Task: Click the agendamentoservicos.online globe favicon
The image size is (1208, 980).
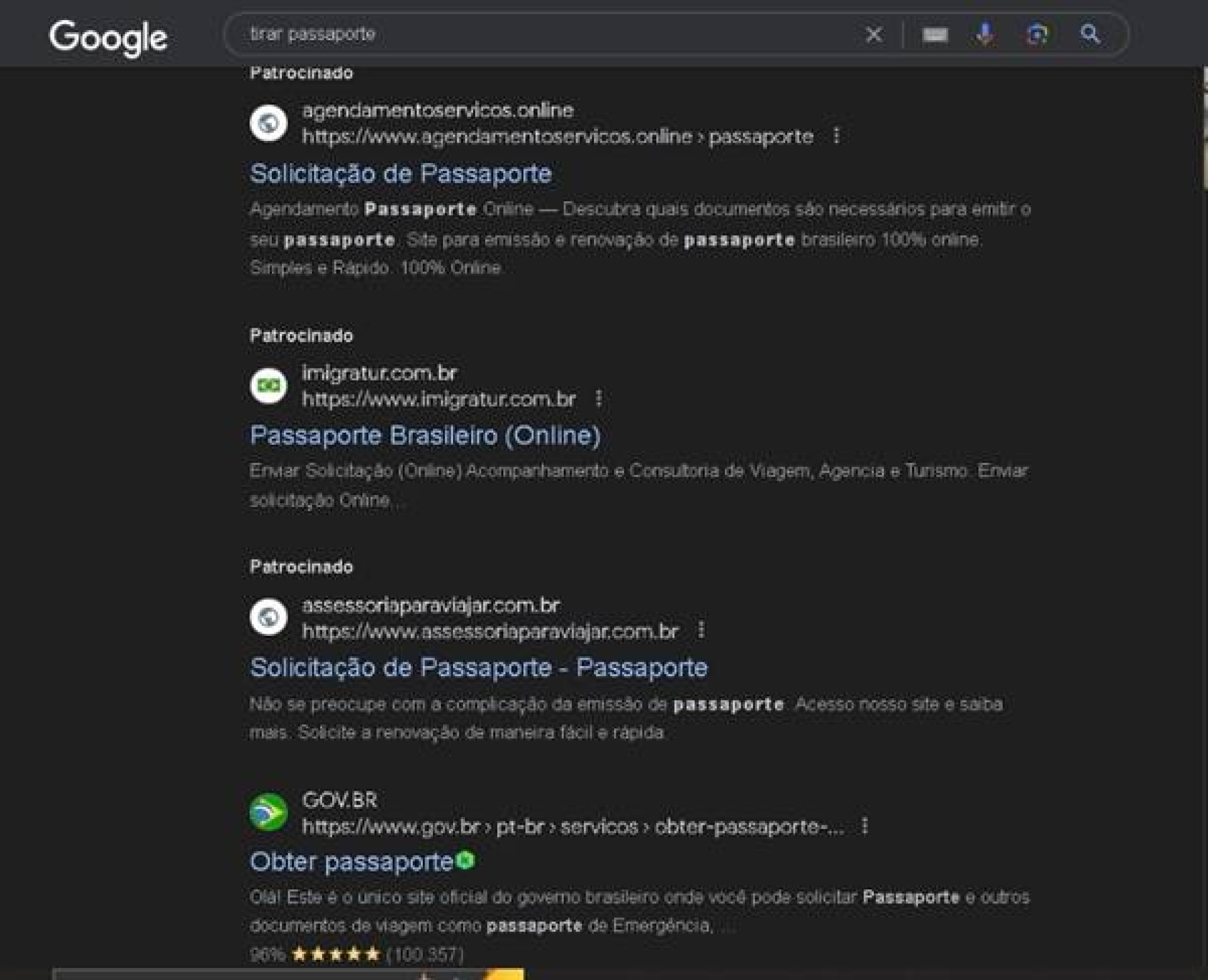Action: tap(269, 123)
